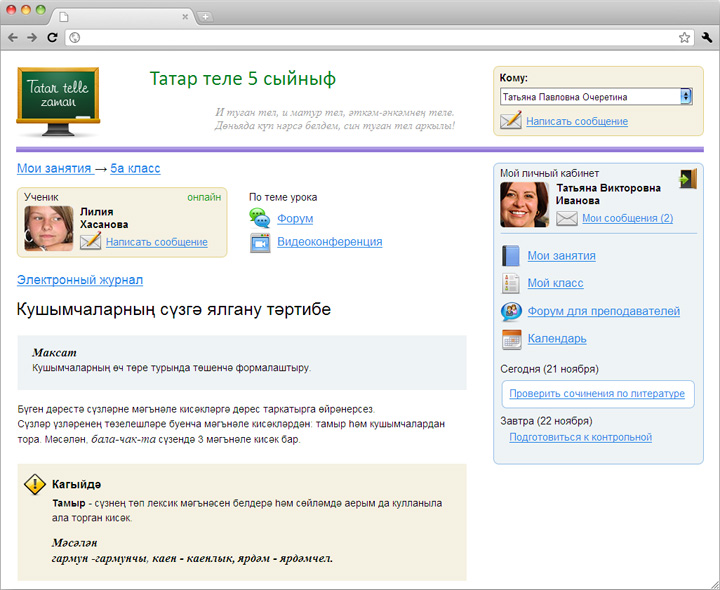
Task: Click the Максат heading
Action: pyautogui.click(x=54, y=353)
